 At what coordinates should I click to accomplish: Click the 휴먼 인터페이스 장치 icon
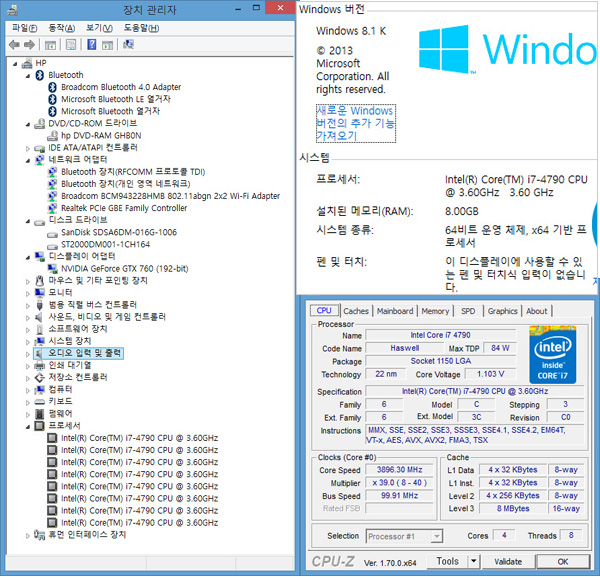click(x=39, y=535)
